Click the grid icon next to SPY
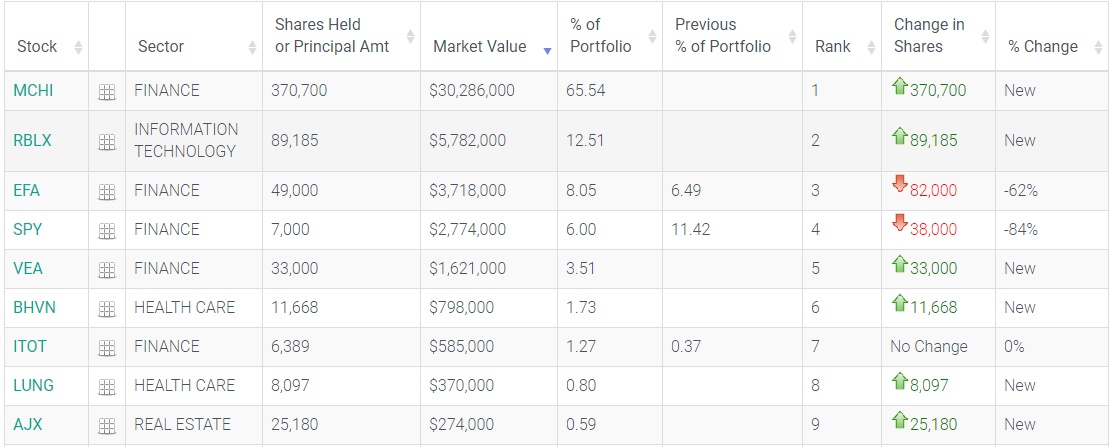 (107, 231)
